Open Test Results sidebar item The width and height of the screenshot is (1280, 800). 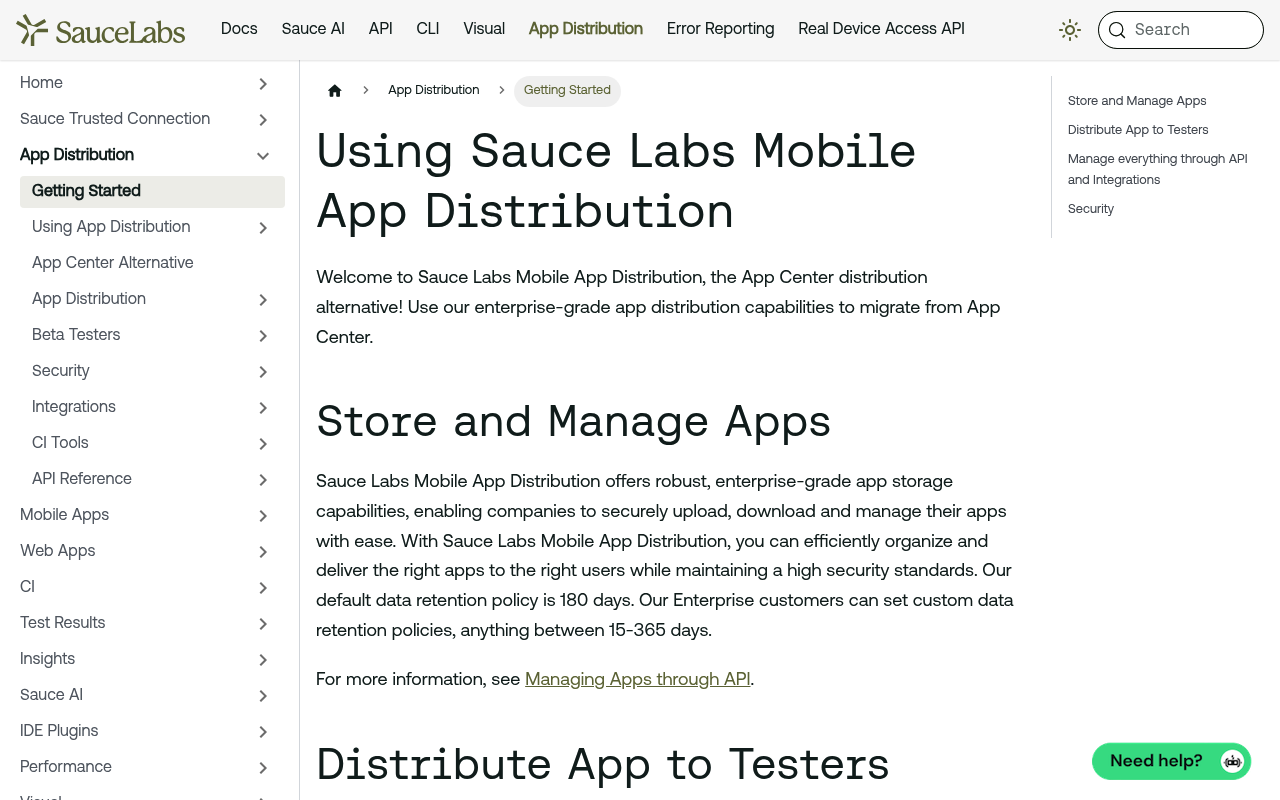pyautogui.click(x=63, y=623)
